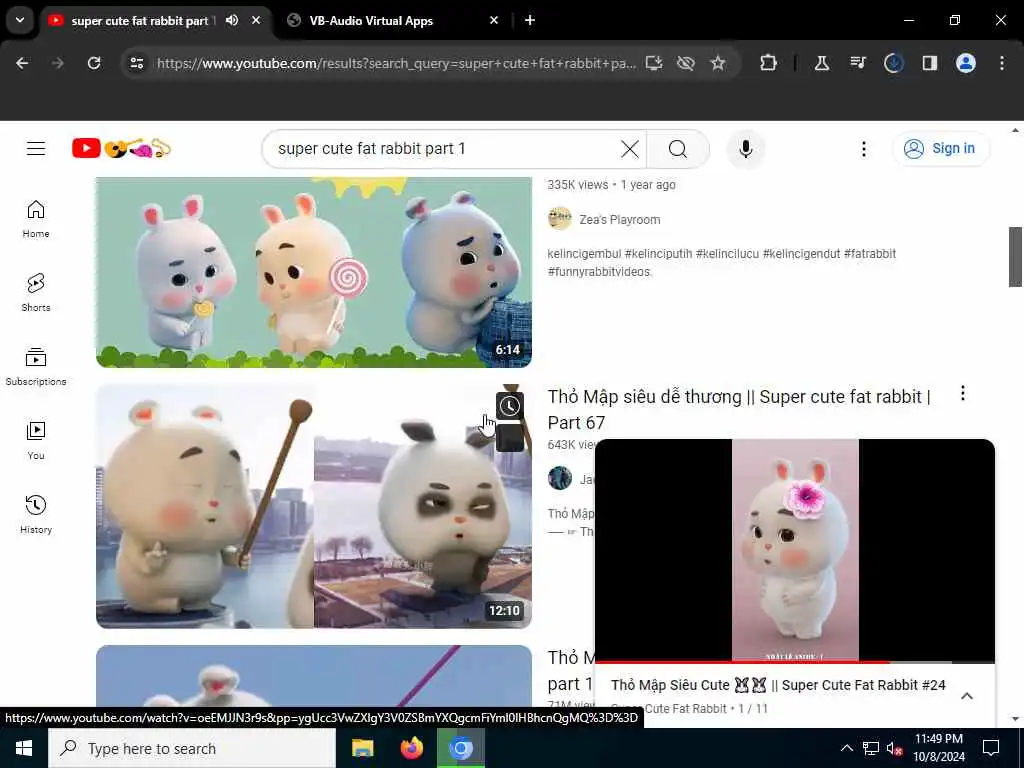
Task: Open the taskbar clock showing 11:49 PM
Action: pos(938,748)
